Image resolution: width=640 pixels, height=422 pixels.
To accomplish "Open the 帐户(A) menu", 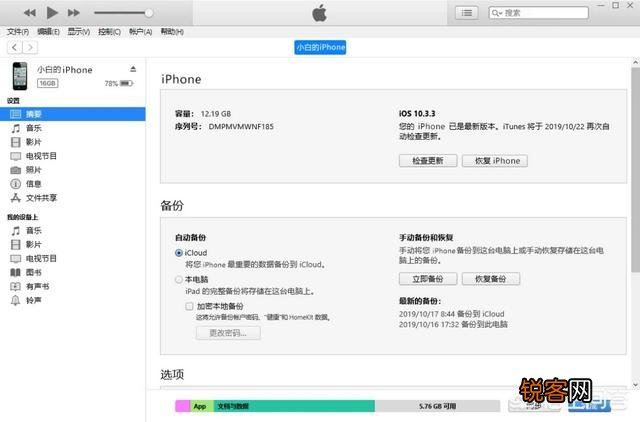I will [x=140, y=31].
